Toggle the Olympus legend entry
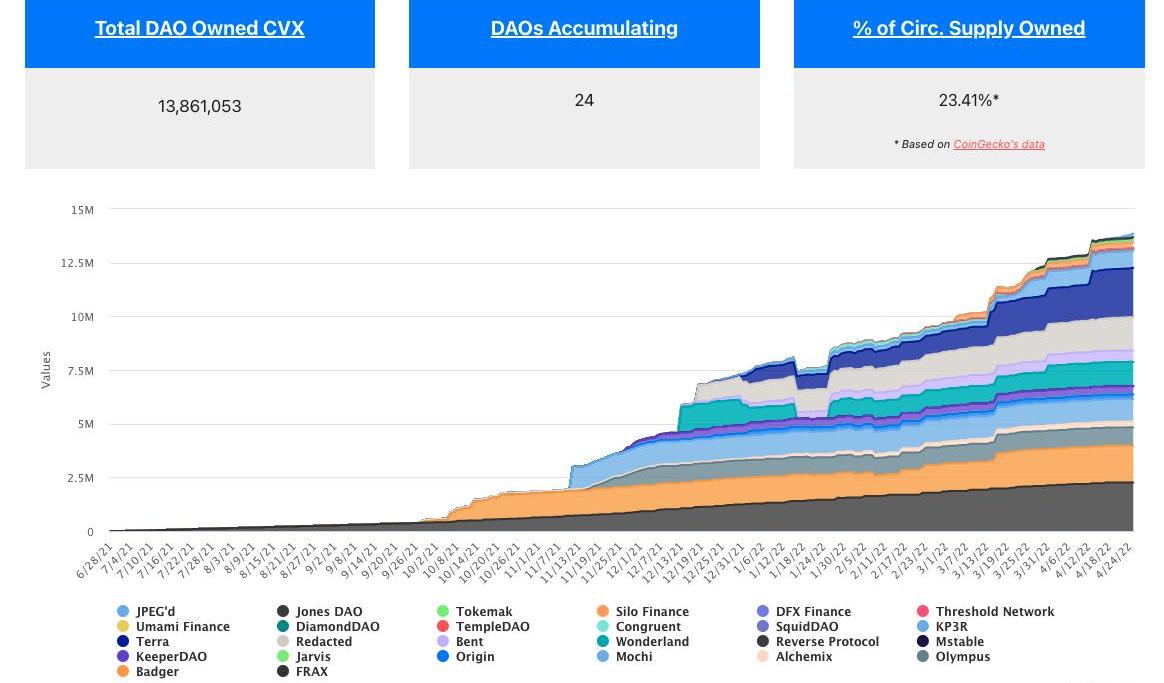The image size is (1164, 683). click(x=954, y=656)
